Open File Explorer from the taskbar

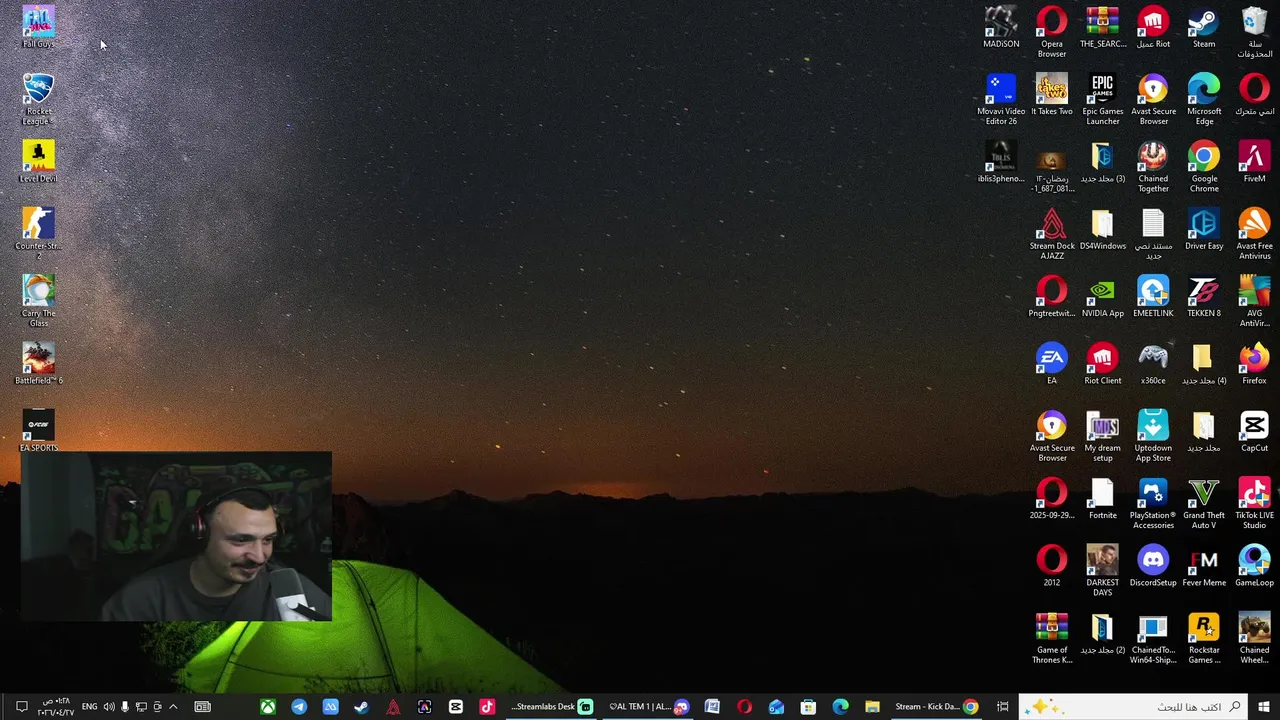click(872, 707)
